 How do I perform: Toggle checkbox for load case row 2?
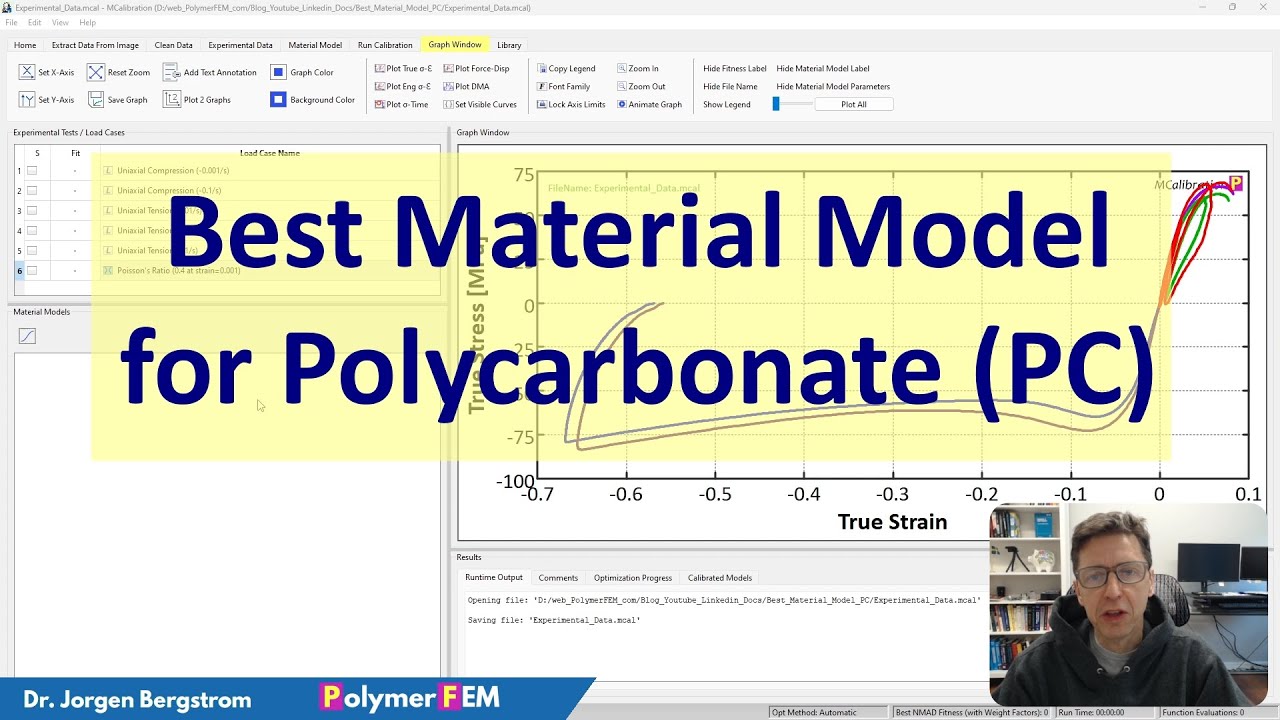click(x=32, y=190)
